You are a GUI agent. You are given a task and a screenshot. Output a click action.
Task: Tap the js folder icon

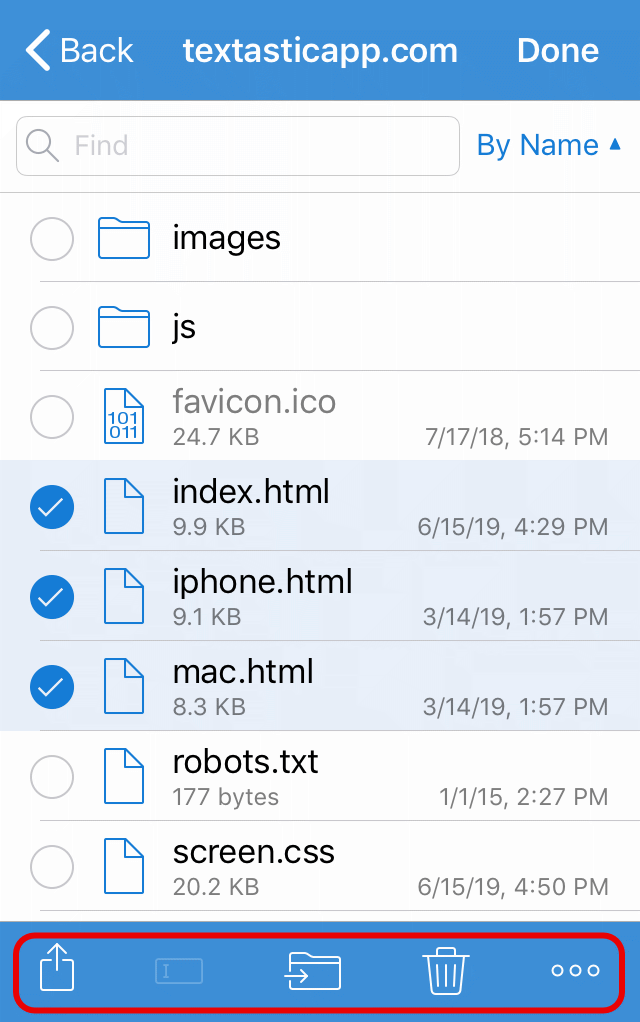click(x=124, y=327)
